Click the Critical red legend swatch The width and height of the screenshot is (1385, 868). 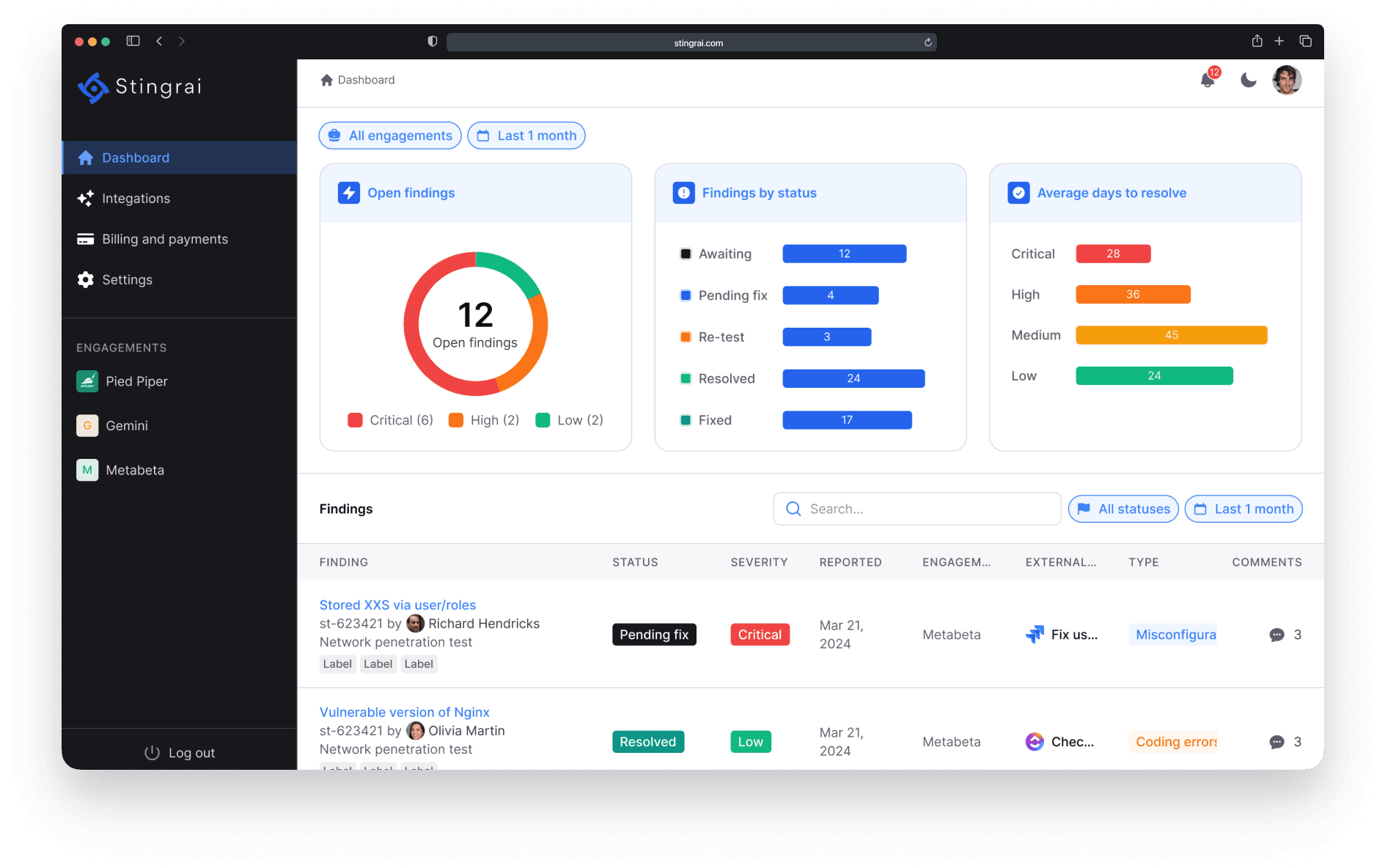(x=355, y=420)
